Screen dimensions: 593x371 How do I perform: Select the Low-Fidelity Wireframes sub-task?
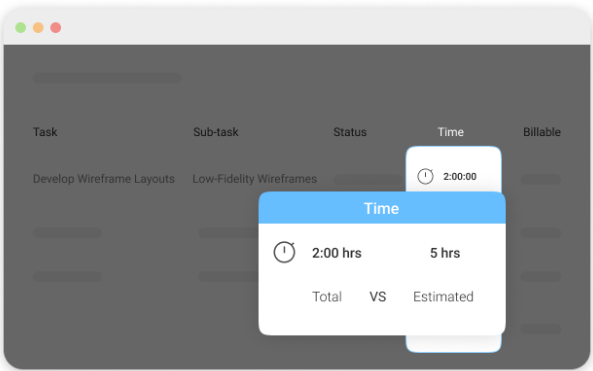[x=255, y=179]
